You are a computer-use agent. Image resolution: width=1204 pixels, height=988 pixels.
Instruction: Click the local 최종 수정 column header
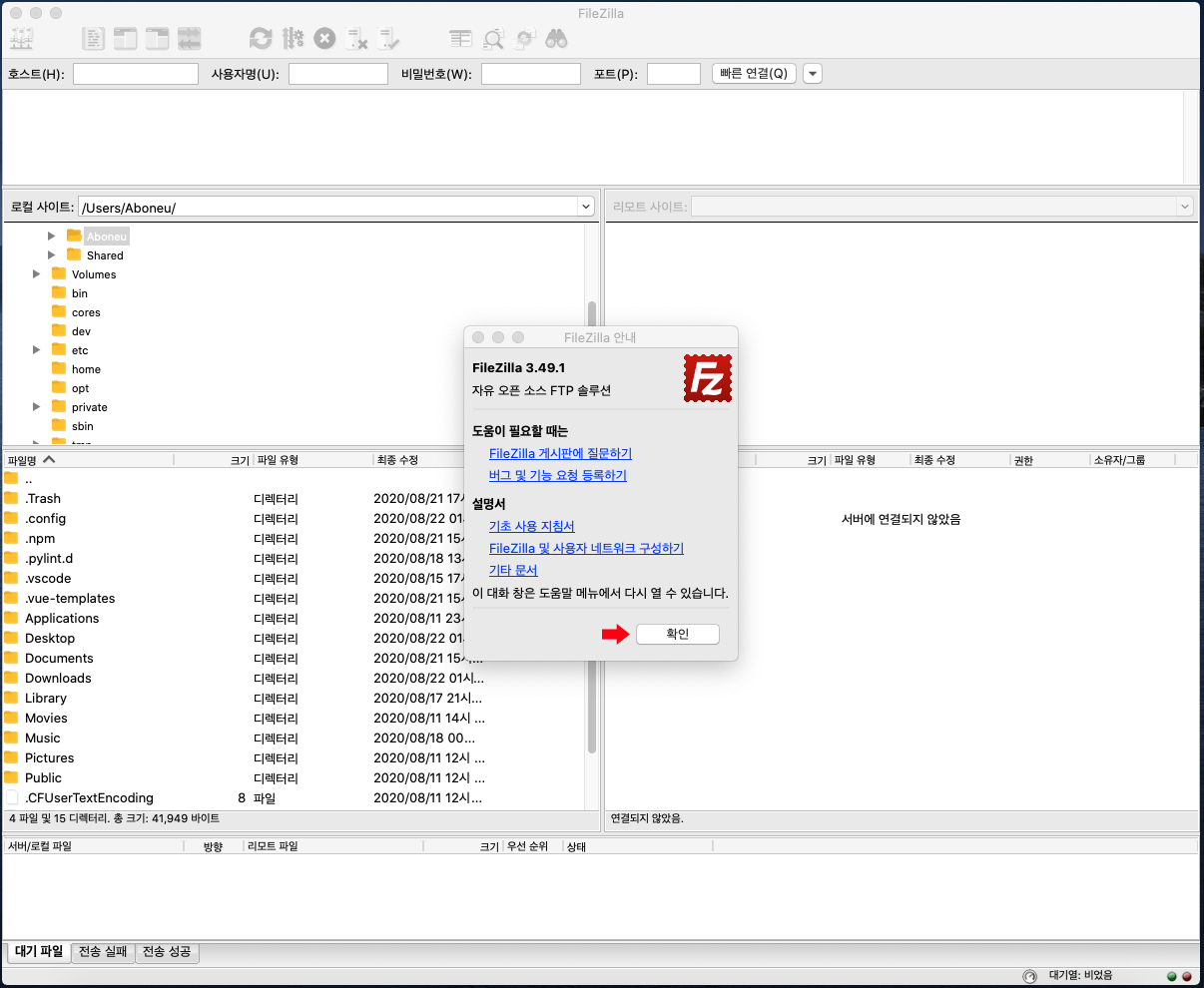pyautogui.click(x=418, y=460)
